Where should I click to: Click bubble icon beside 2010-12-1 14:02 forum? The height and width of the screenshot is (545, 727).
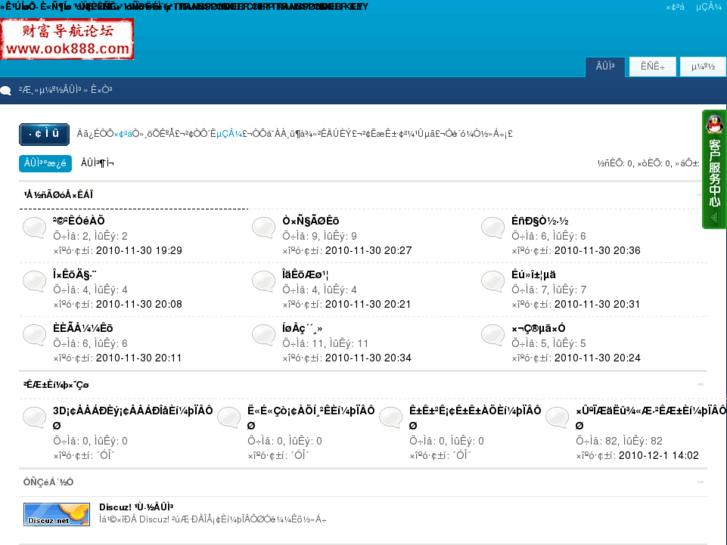point(557,417)
